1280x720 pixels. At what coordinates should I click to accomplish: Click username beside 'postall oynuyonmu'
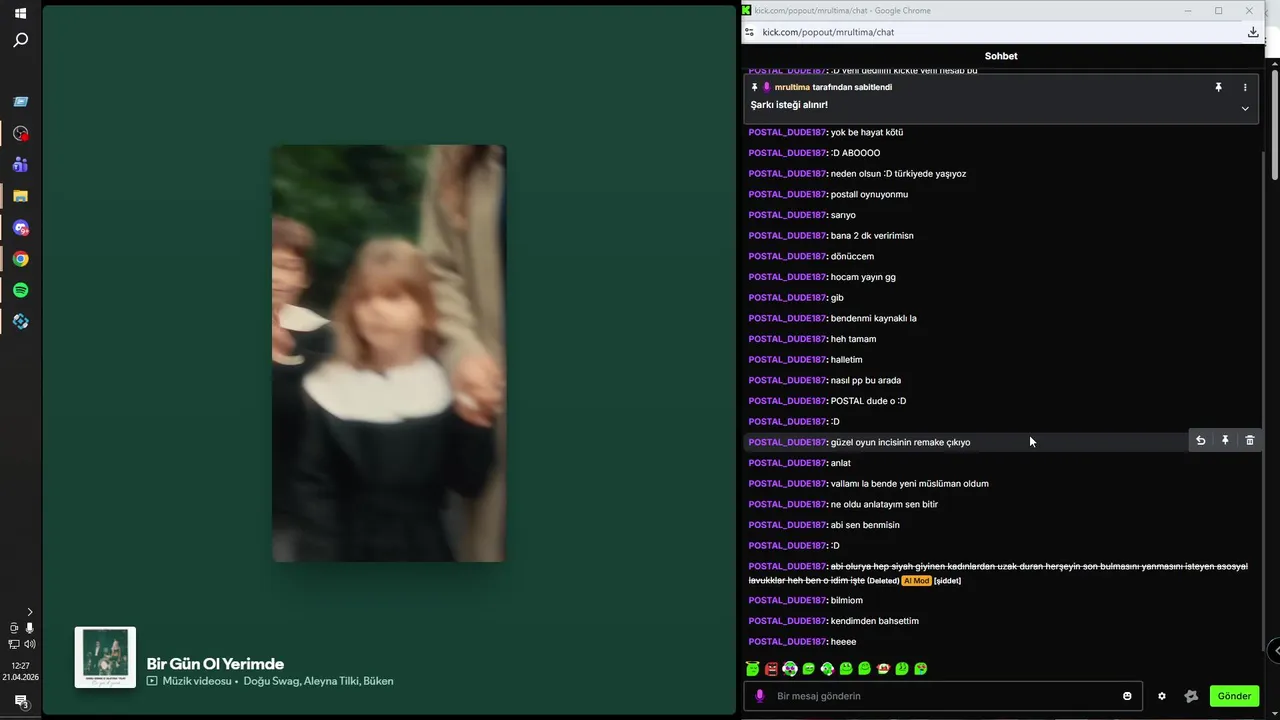point(787,194)
